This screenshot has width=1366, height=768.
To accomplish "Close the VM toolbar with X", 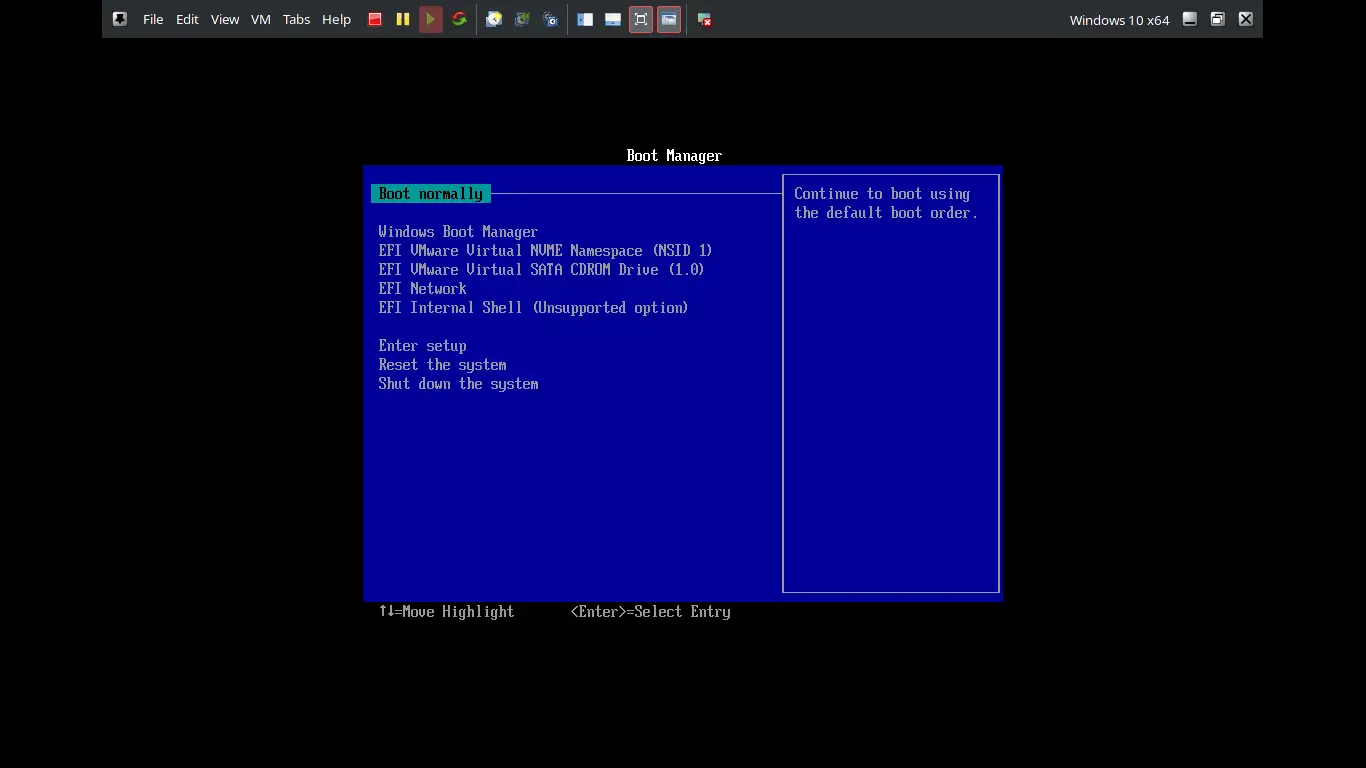I will (x=1246, y=19).
